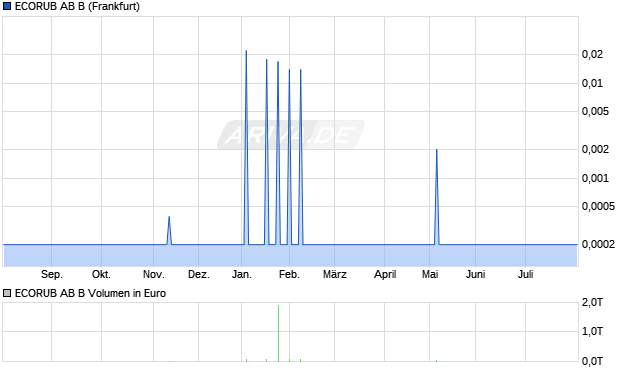The width and height of the screenshot is (620, 371).
Task: Click the 'Okt.' month axis label
Action: pos(101,274)
